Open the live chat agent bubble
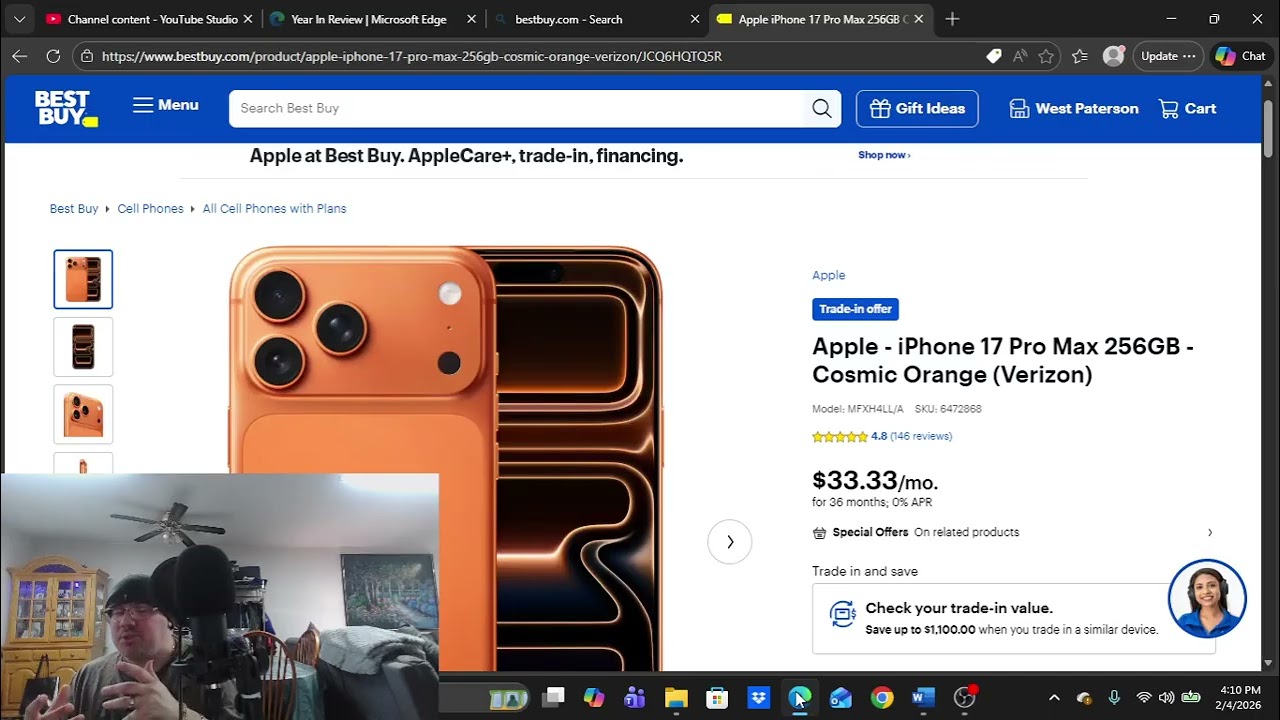 click(x=1207, y=599)
